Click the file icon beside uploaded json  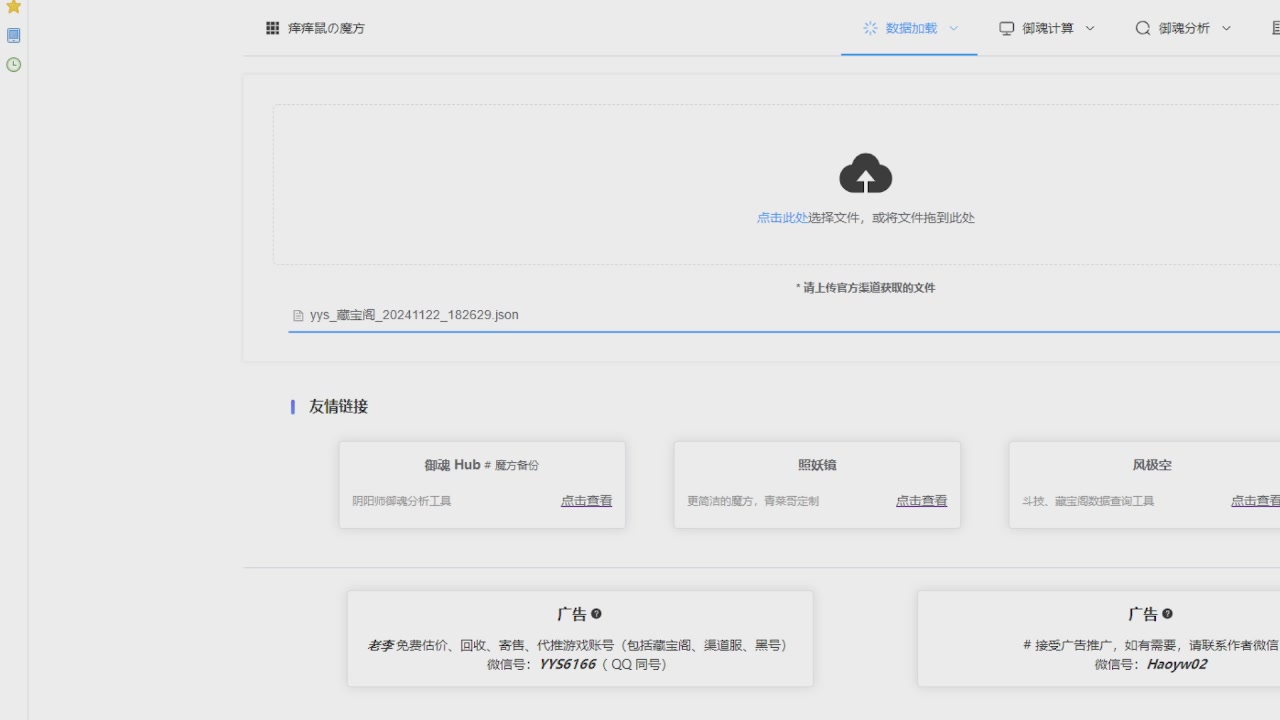click(298, 315)
